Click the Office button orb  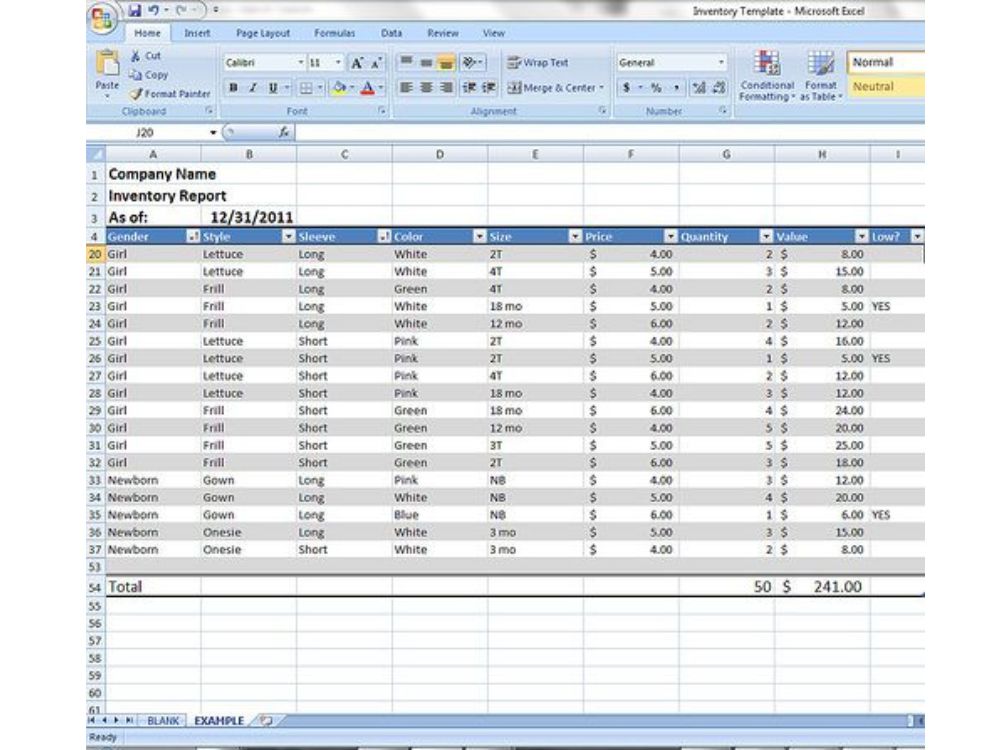tap(102, 18)
